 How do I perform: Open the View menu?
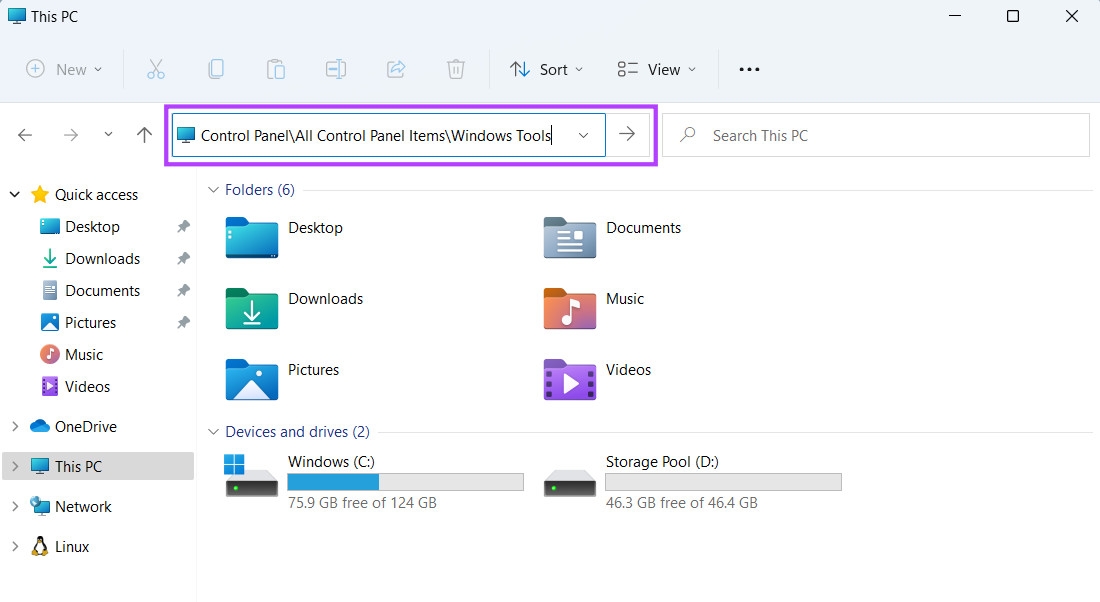(x=656, y=69)
